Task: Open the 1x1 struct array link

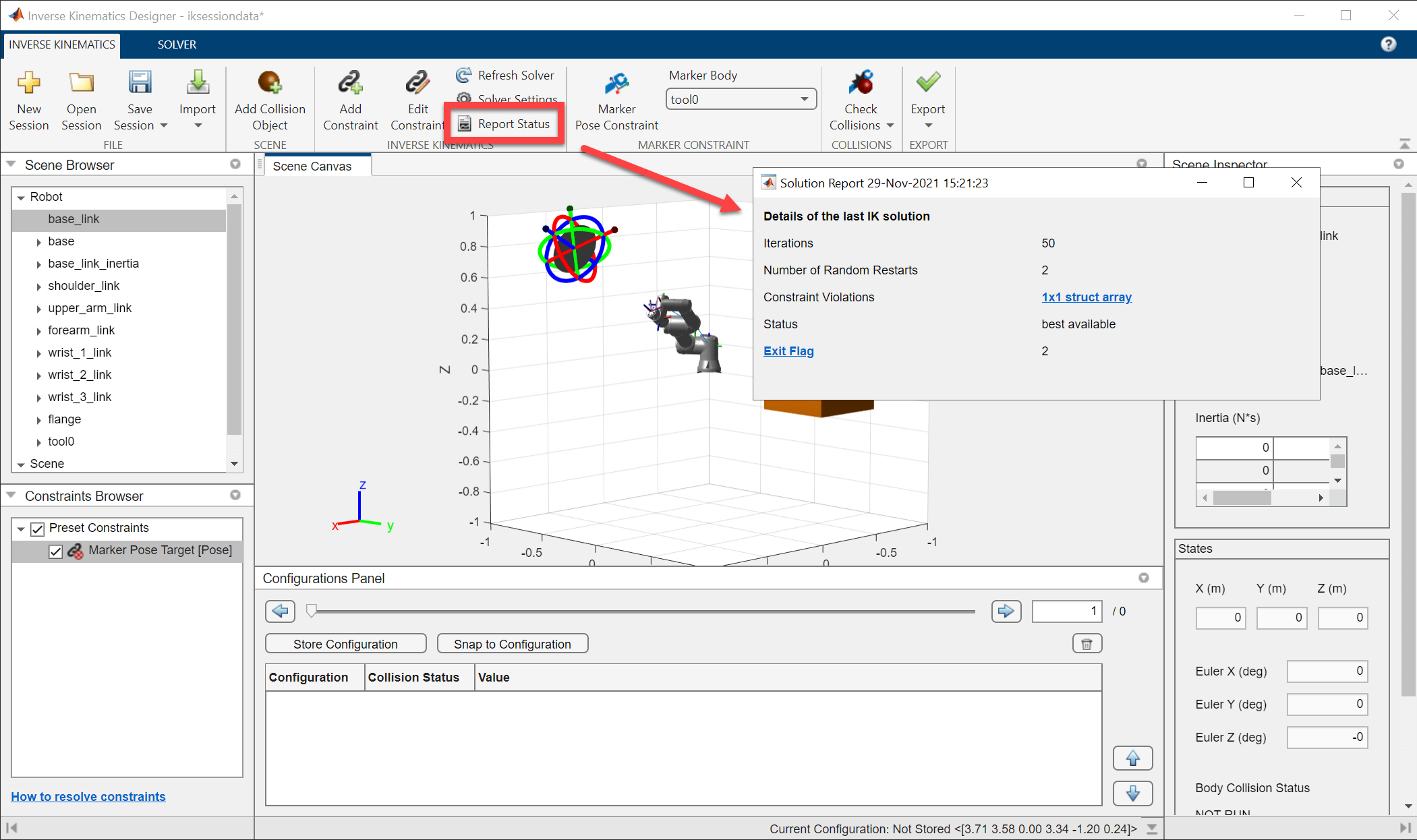Action: 1086,297
